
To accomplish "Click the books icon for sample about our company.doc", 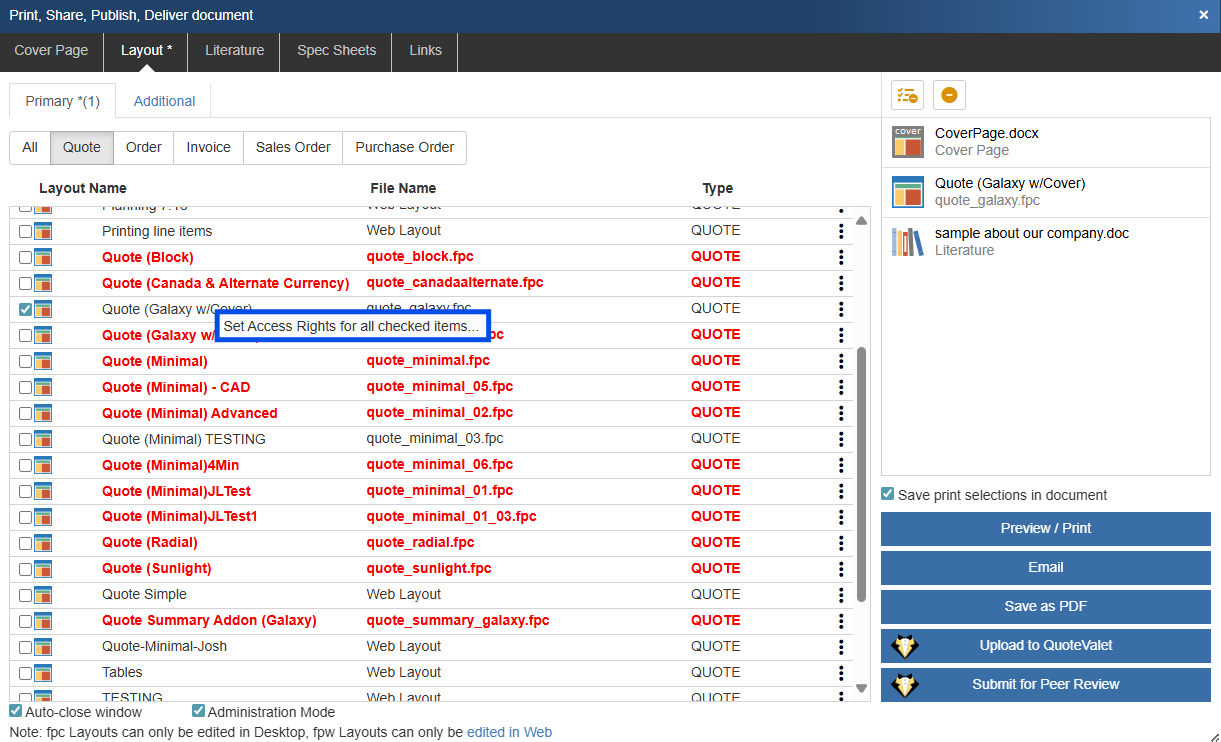I will click(907, 242).
